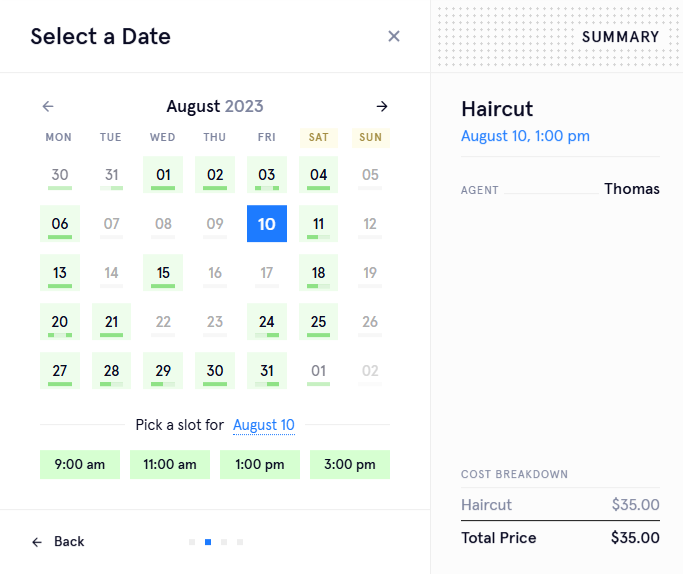The image size is (683, 574).
Task: Go to next month arrow
Action: pos(382,106)
